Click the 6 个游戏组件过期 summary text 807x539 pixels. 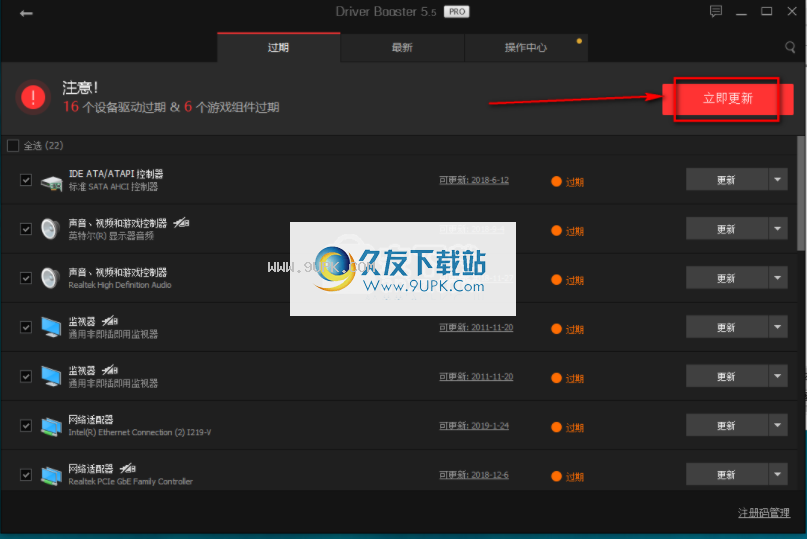tap(232, 107)
